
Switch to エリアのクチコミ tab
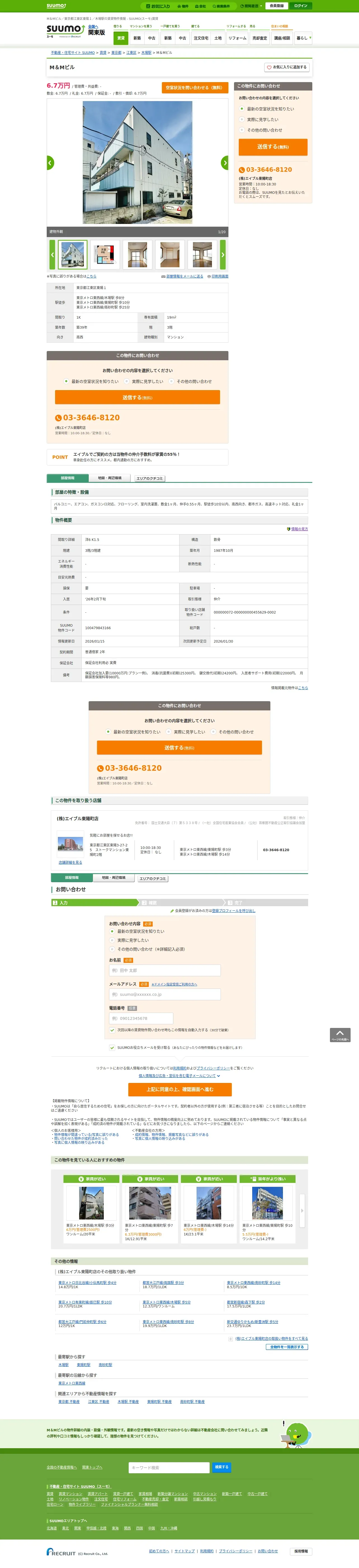click(150, 478)
